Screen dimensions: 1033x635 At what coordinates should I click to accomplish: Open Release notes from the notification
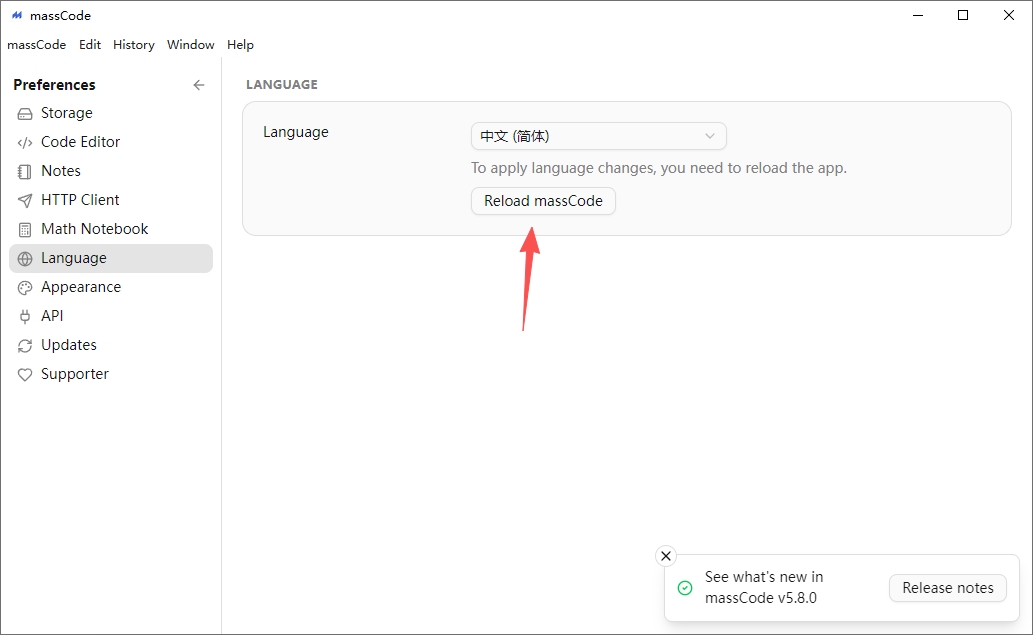(948, 588)
